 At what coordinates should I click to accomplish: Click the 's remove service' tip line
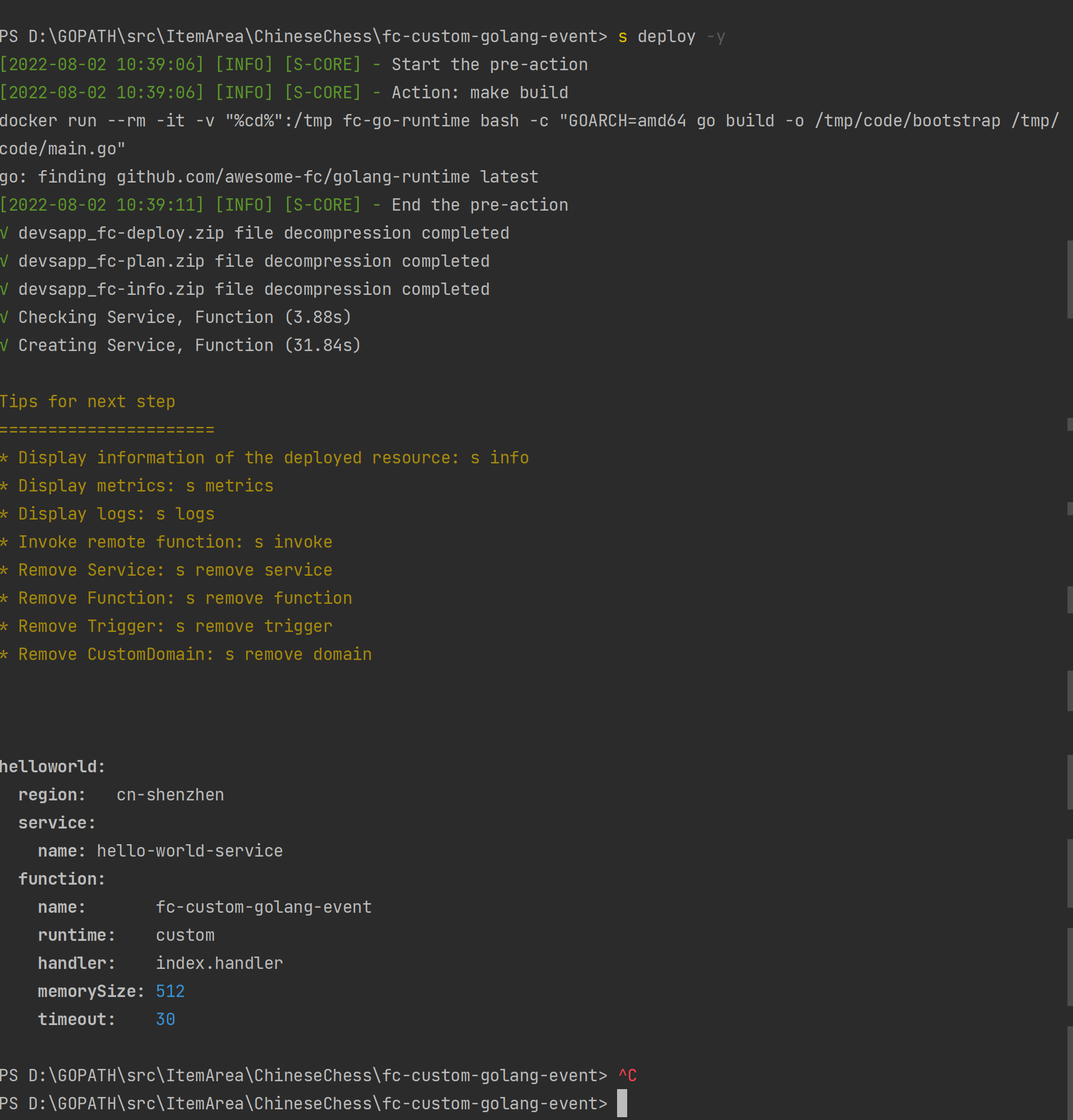(166, 570)
